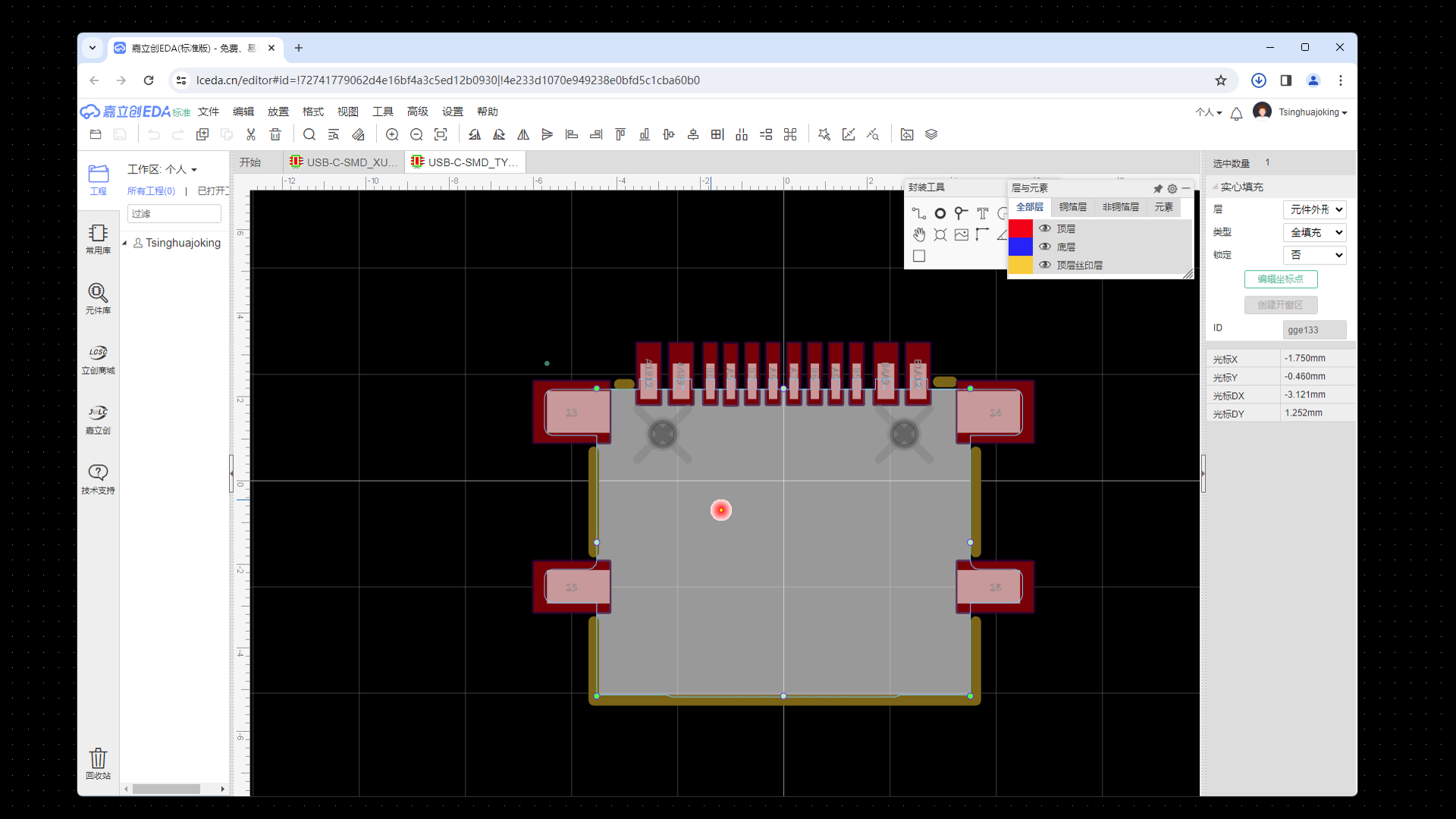Click the layer manager toolbar icon
Image resolution: width=1456 pixels, height=819 pixels.
click(x=931, y=135)
